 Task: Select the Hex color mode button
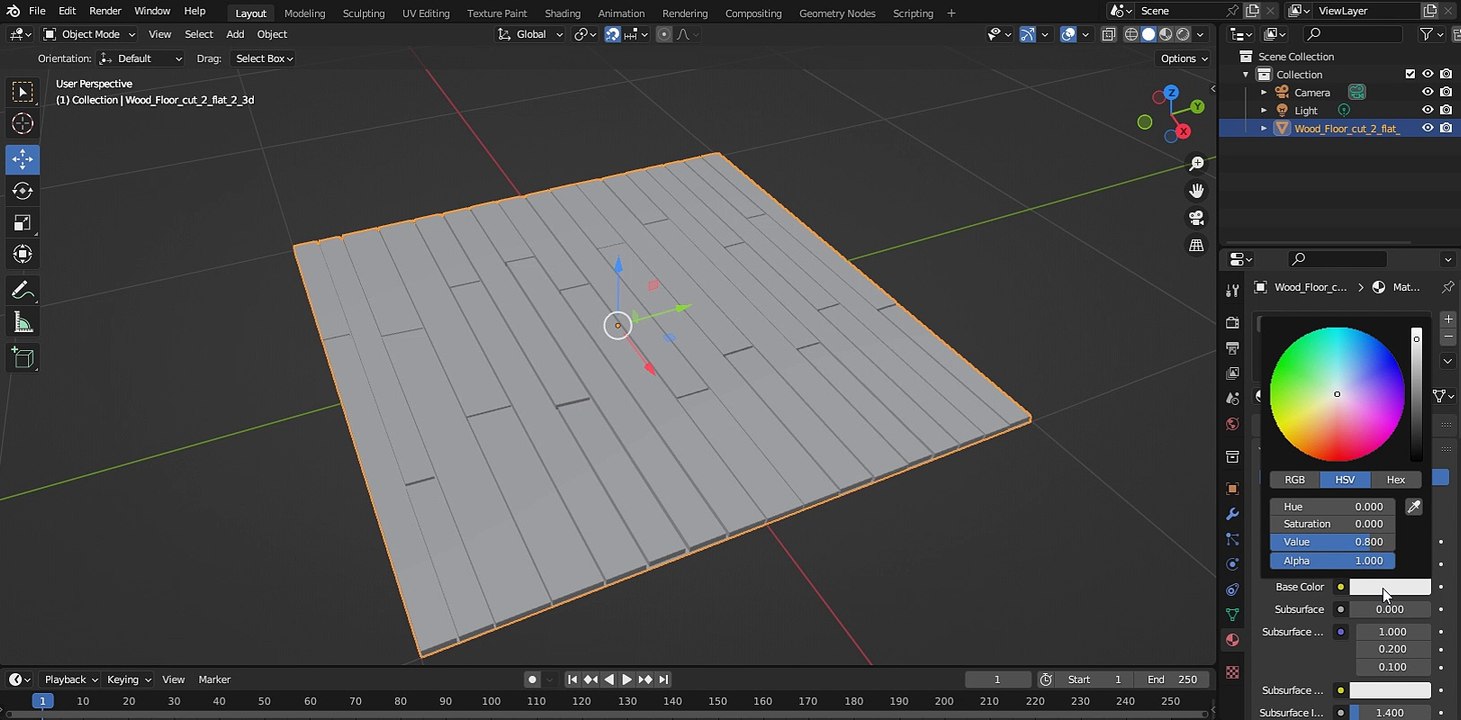click(1396, 479)
